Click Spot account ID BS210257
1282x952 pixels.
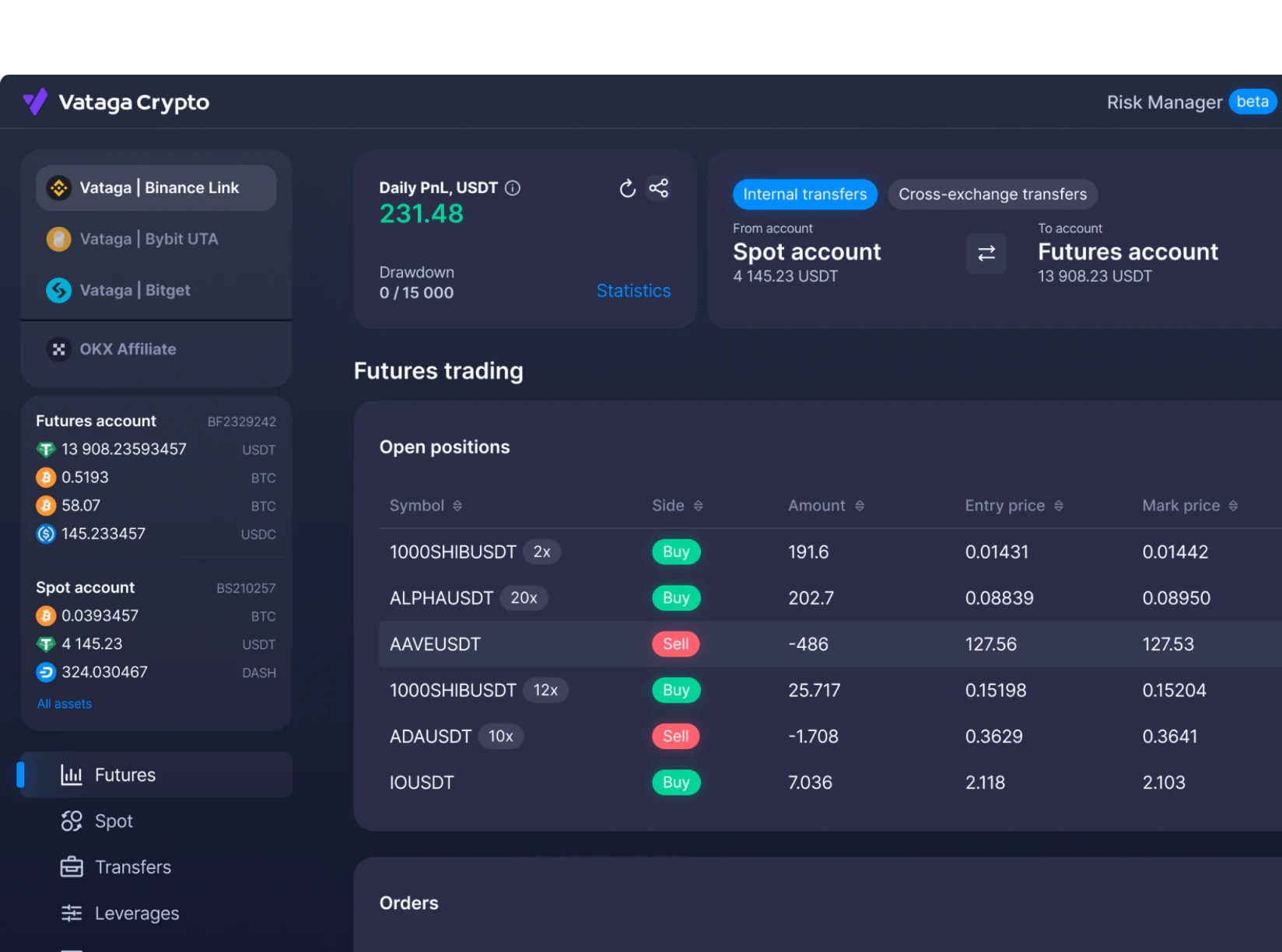pyautogui.click(x=246, y=589)
